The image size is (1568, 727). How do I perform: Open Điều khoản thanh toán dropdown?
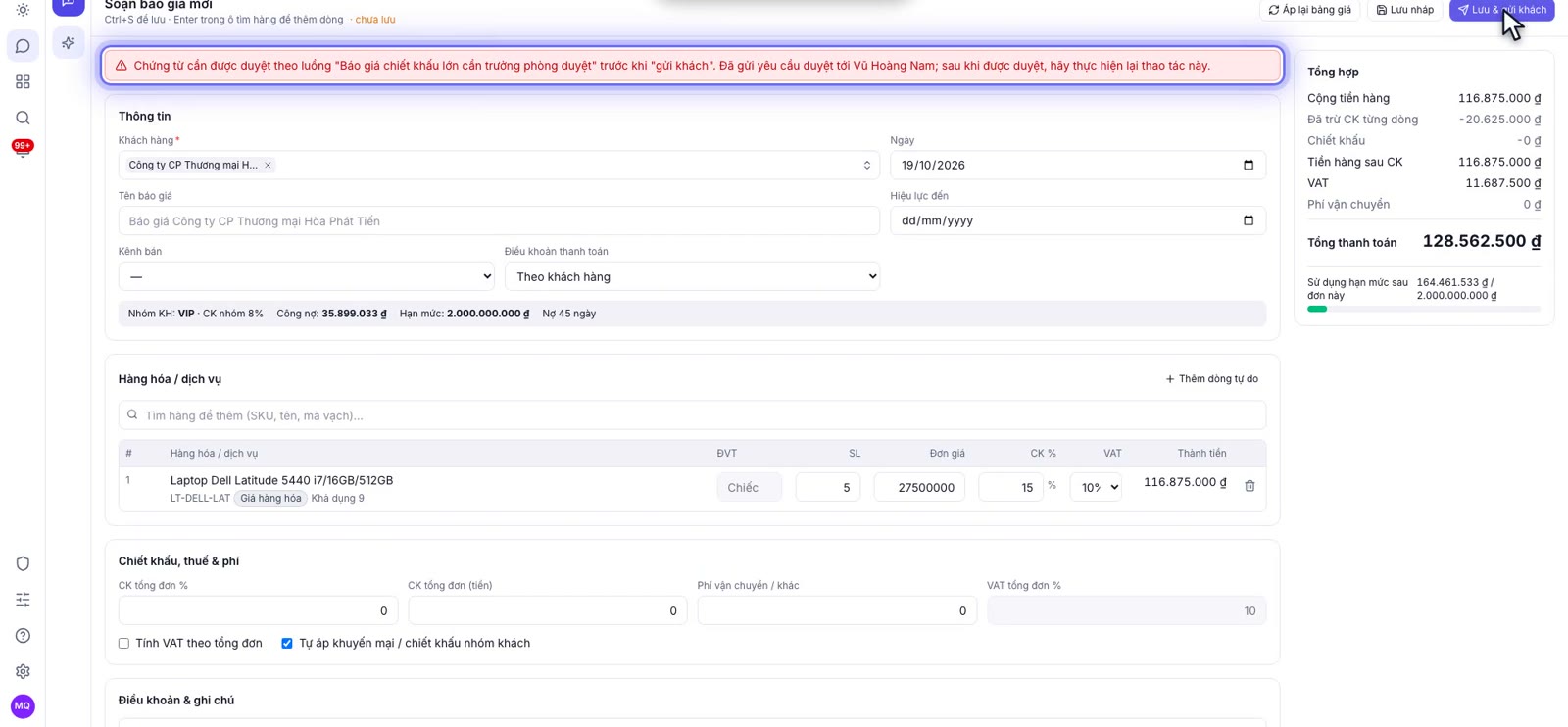692,276
